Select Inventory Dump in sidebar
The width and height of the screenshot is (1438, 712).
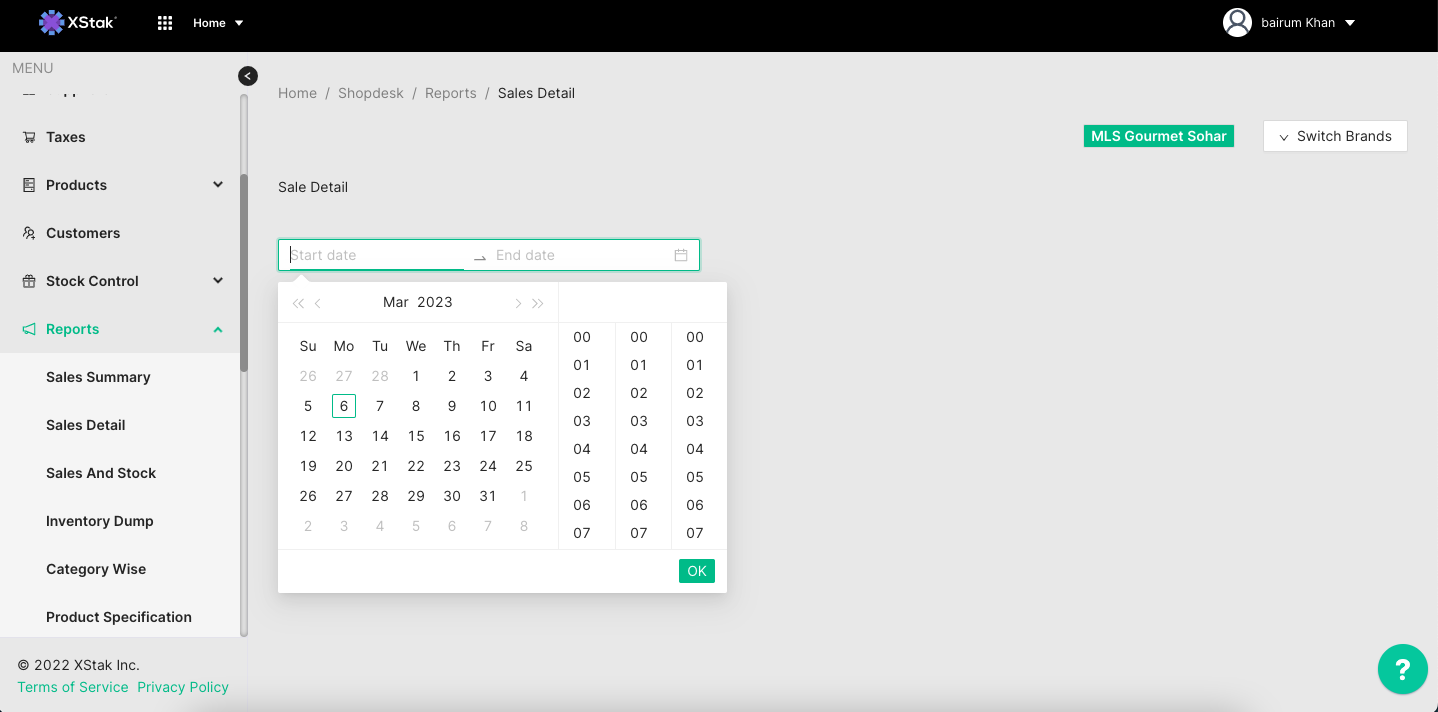100,521
